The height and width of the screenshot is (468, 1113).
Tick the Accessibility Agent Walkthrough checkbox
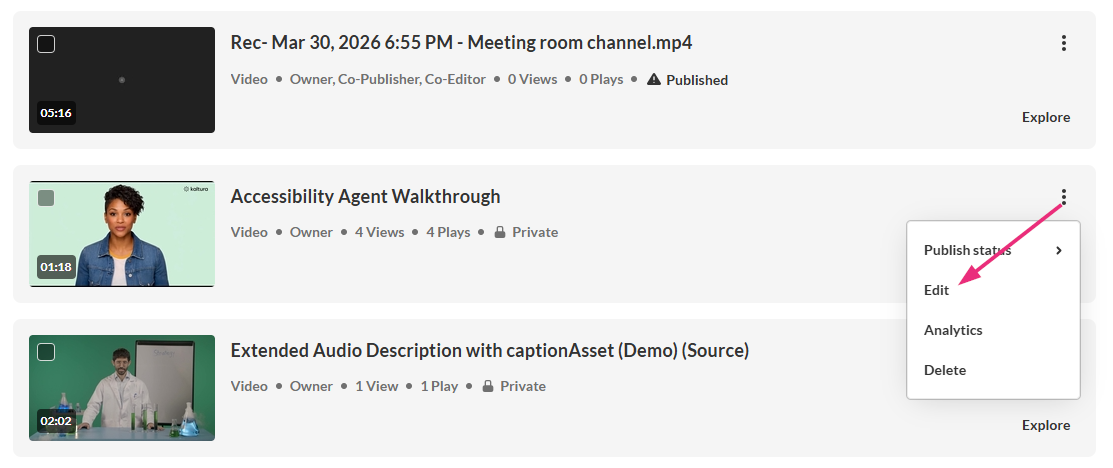(46, 198)
